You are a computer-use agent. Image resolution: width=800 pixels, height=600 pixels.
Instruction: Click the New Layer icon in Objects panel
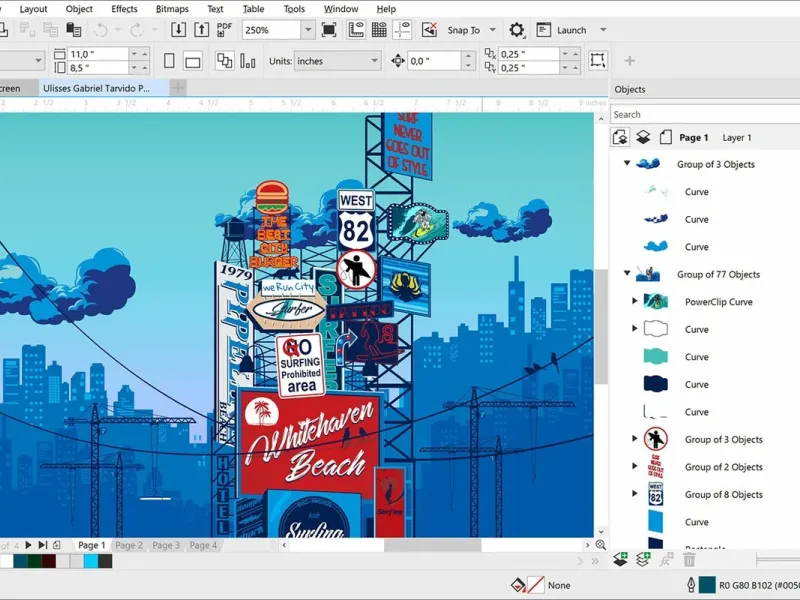(620, 560)
